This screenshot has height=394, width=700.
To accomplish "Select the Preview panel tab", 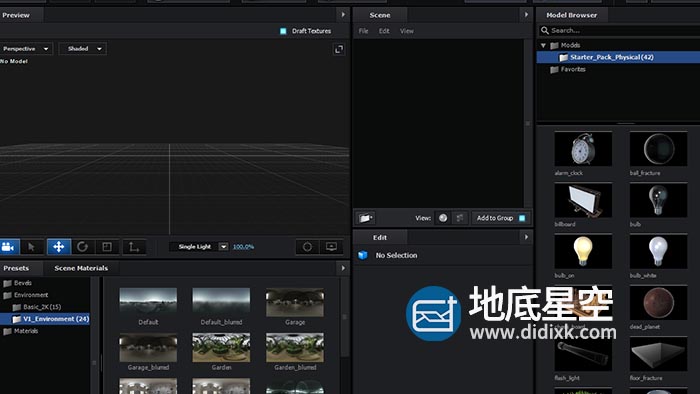I will click(x=16, y=15).
